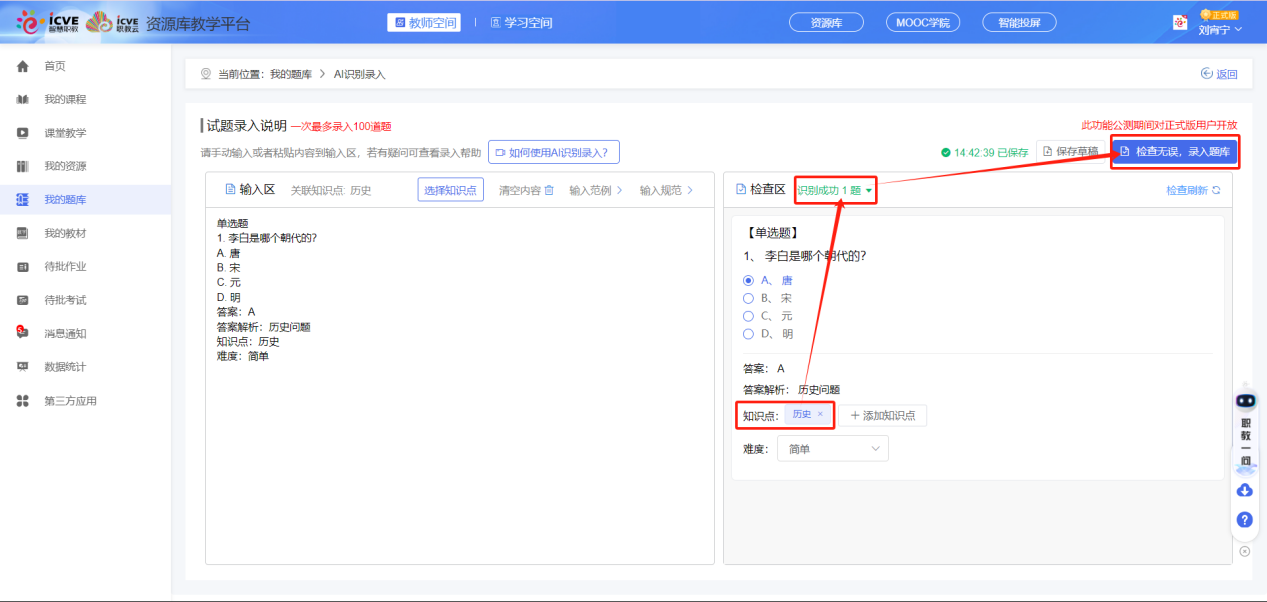Click the blue download cloud icon

1245,490
